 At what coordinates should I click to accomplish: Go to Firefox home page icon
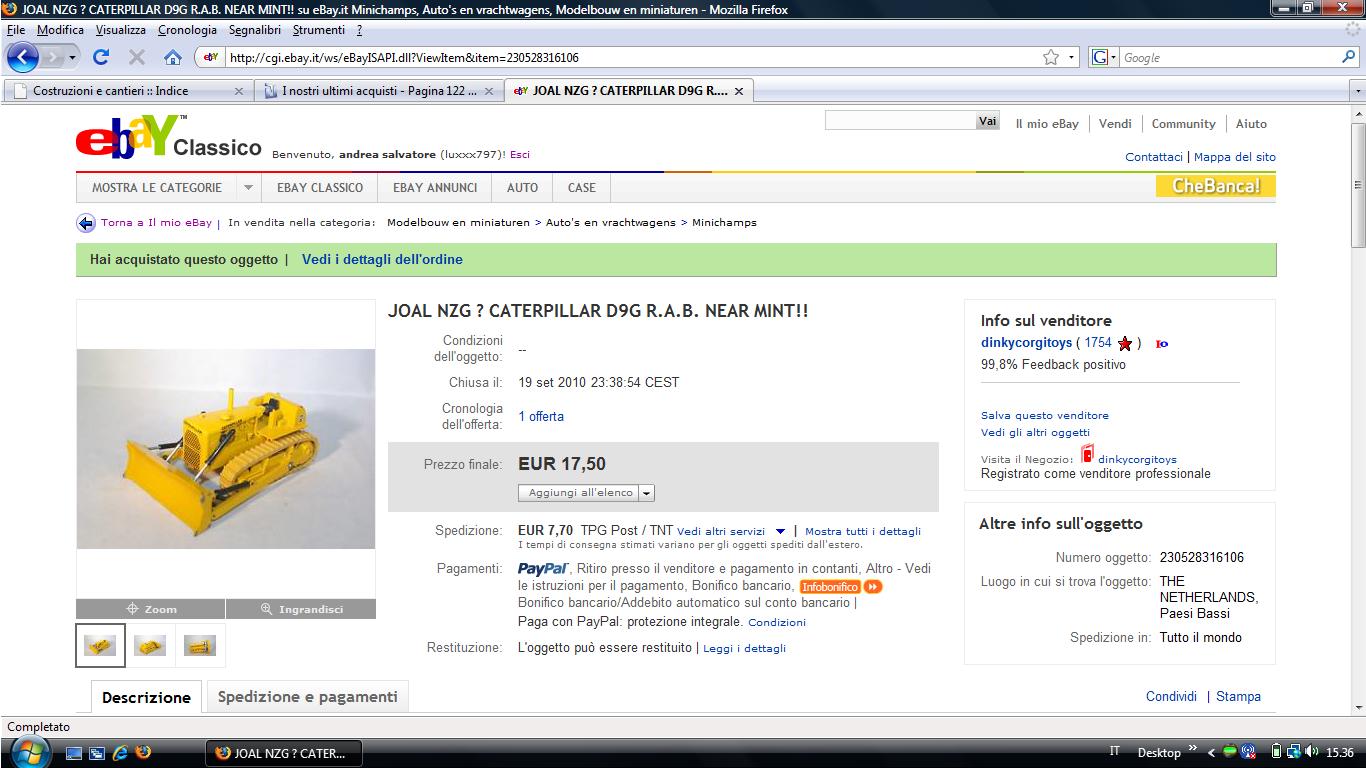pyautogui.click(x=172, y=57)
